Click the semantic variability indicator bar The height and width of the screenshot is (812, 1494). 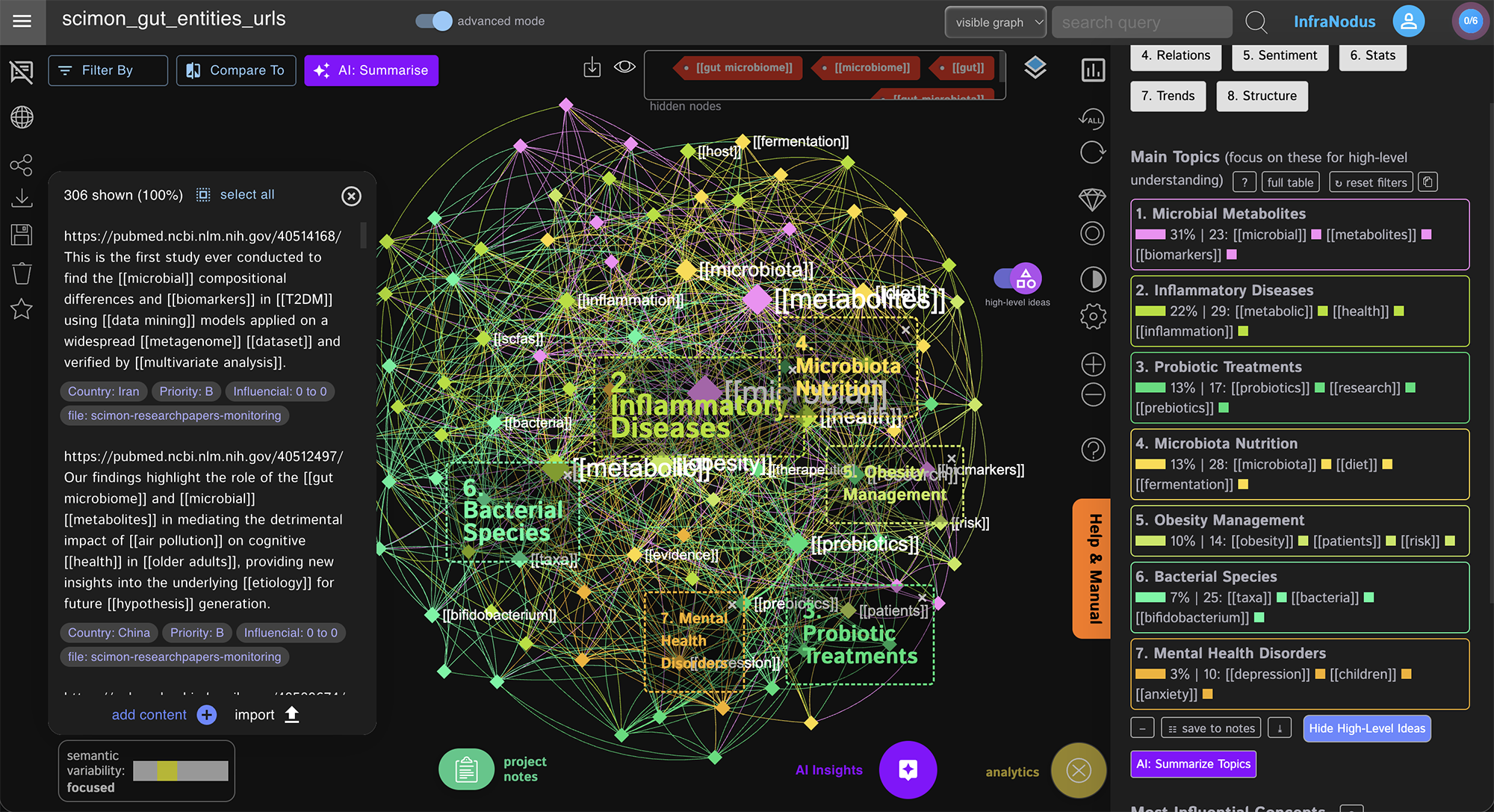point(180,771)
